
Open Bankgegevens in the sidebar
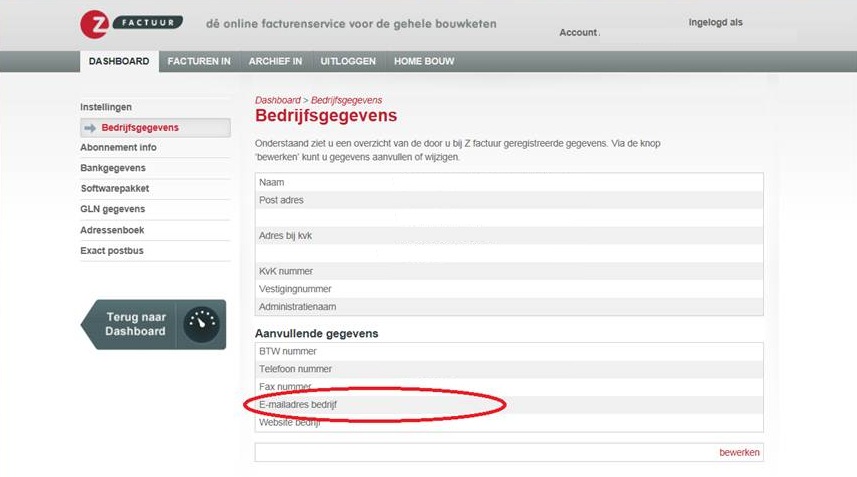click(113, 168)
